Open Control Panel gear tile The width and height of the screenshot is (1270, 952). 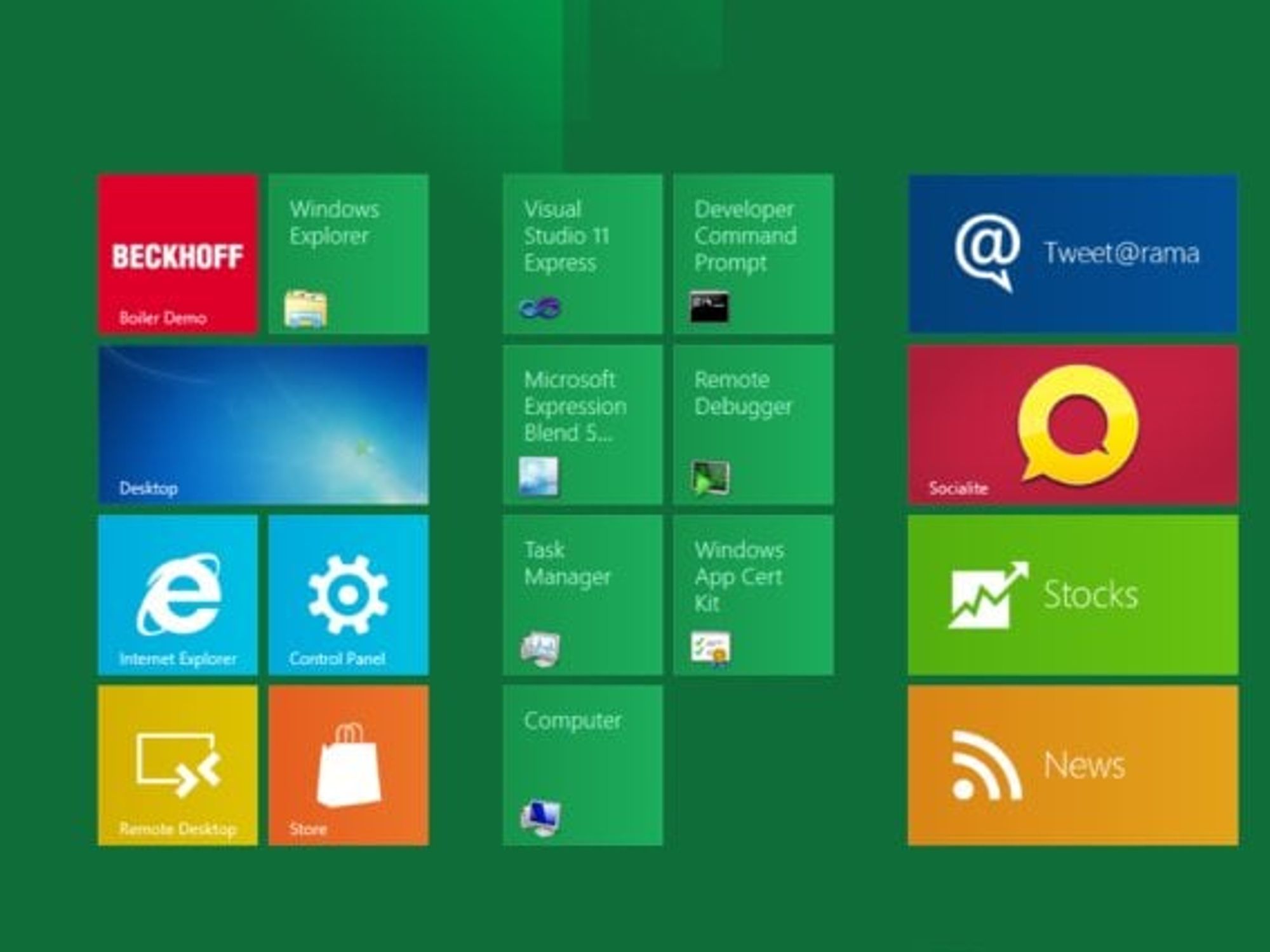pos(348,595)
